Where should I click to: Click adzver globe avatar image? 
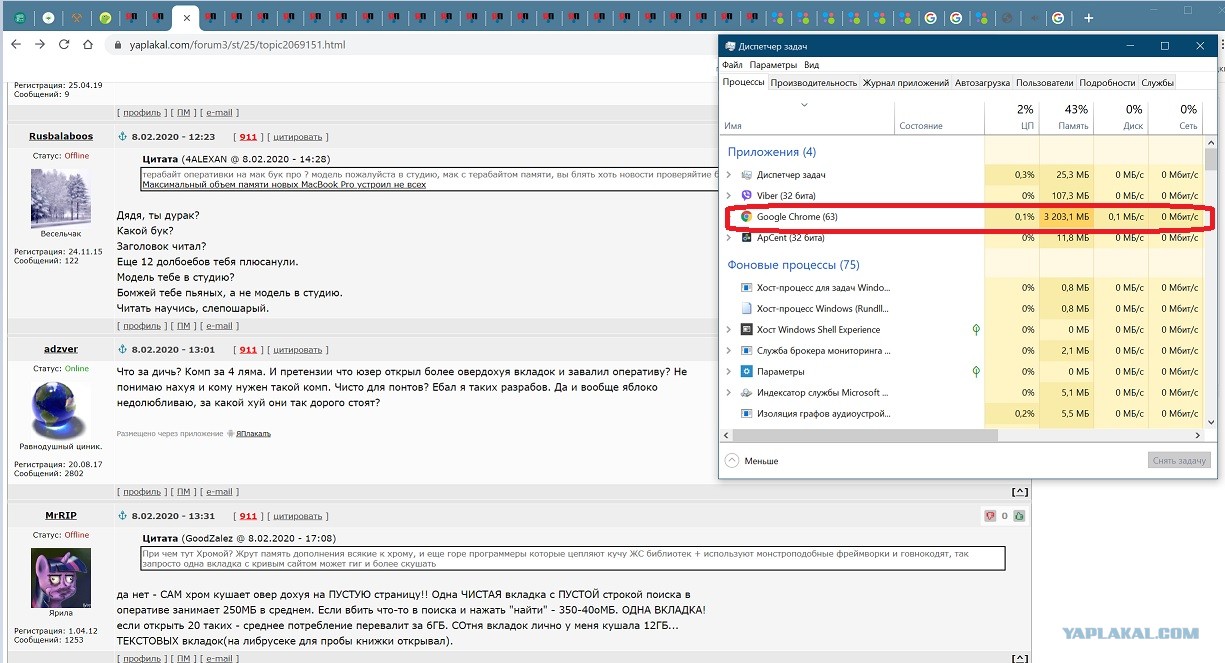tap(61, 410)
